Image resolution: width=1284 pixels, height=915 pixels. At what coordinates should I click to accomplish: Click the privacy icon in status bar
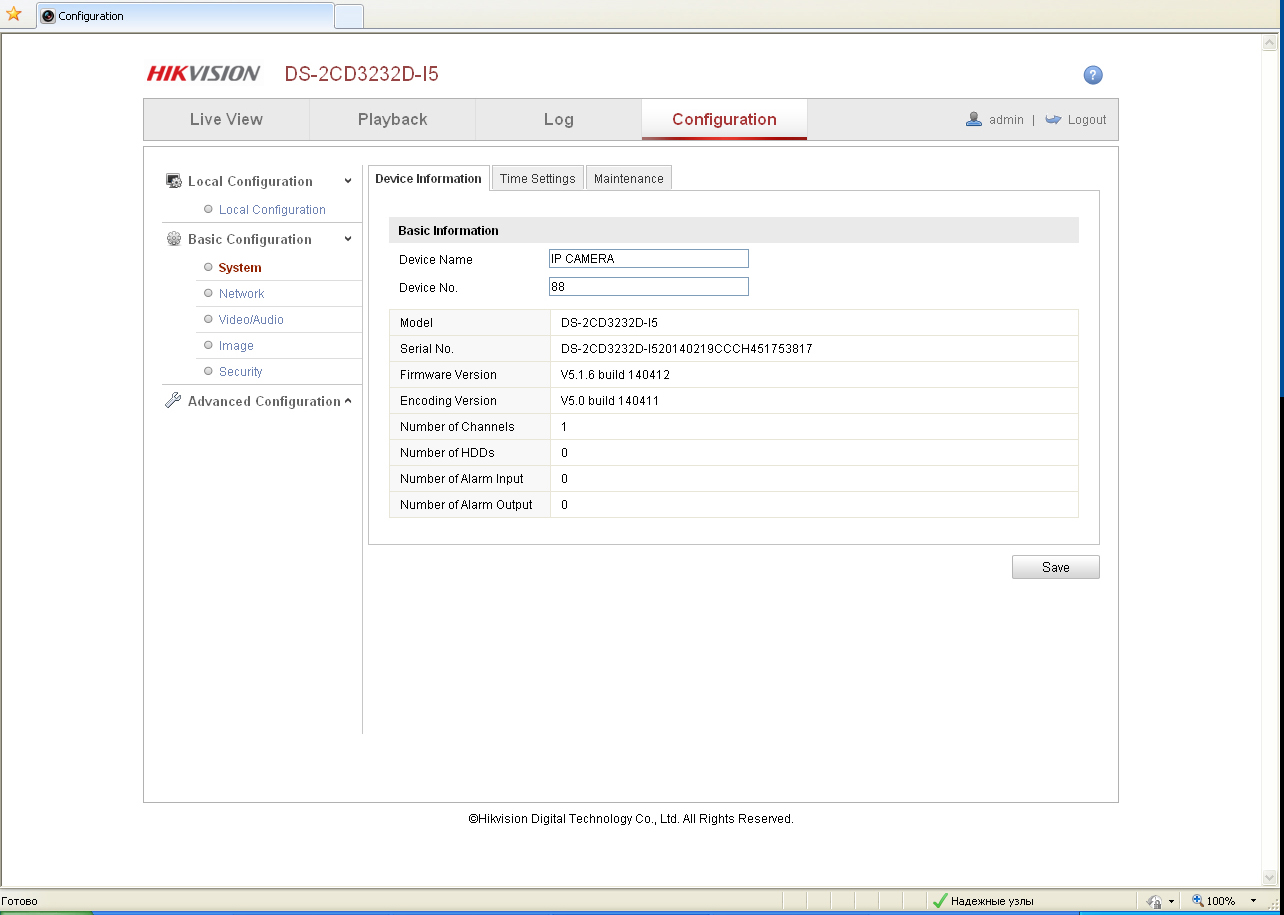tap(1154, 901)
